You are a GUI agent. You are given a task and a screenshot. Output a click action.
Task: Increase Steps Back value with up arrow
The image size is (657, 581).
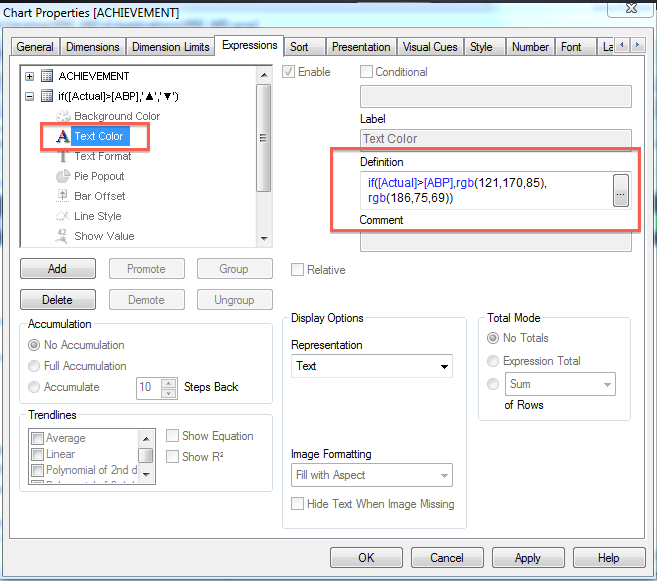(168, 383)
